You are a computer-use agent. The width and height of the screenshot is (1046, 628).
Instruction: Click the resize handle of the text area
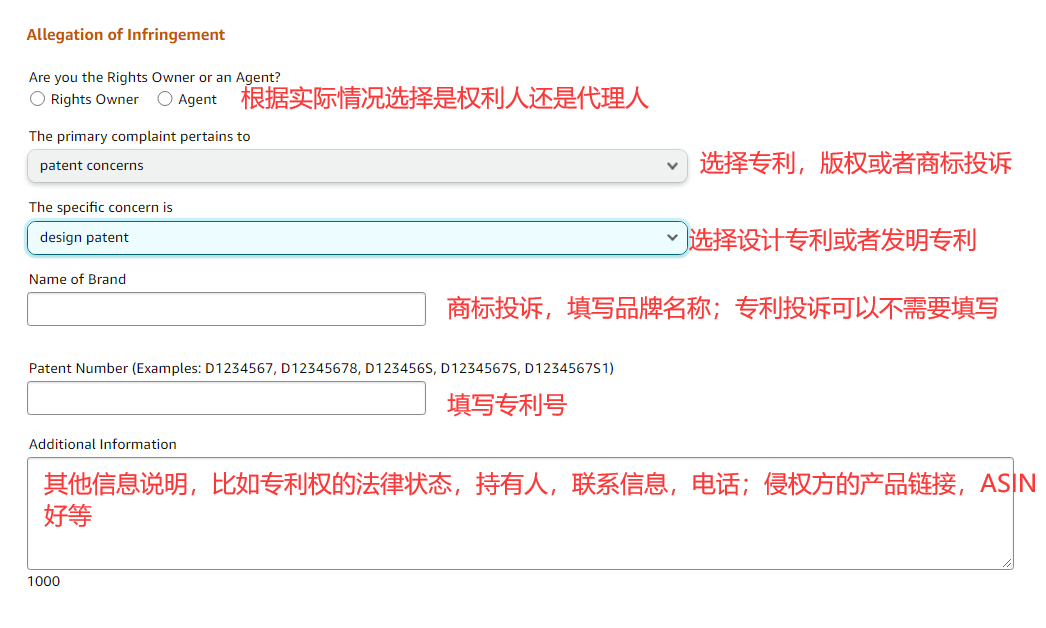1007,562
